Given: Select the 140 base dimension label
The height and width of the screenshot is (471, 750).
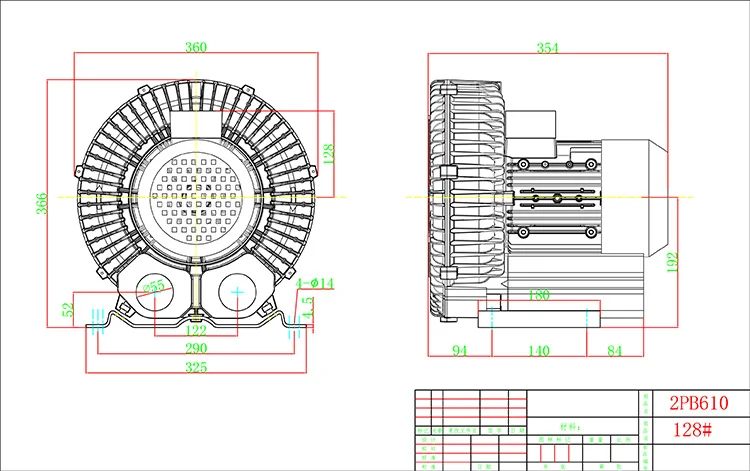Looking at the screenshot, I should point(540,350).
